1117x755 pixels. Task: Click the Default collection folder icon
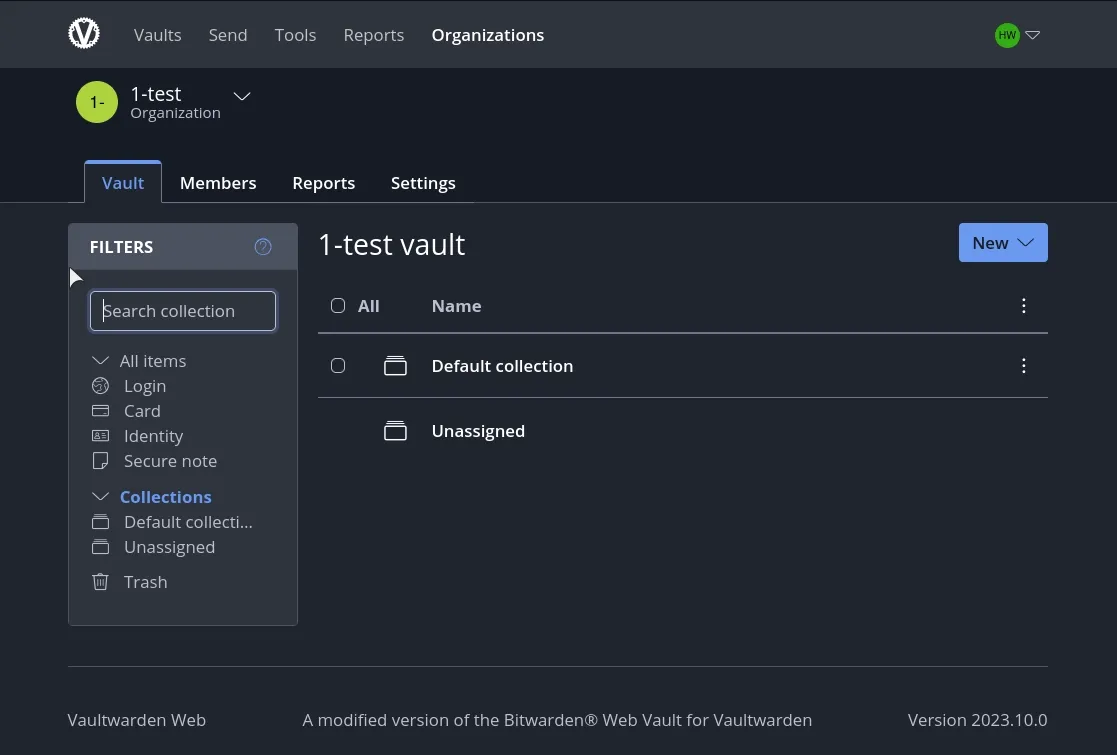[395, 365]
